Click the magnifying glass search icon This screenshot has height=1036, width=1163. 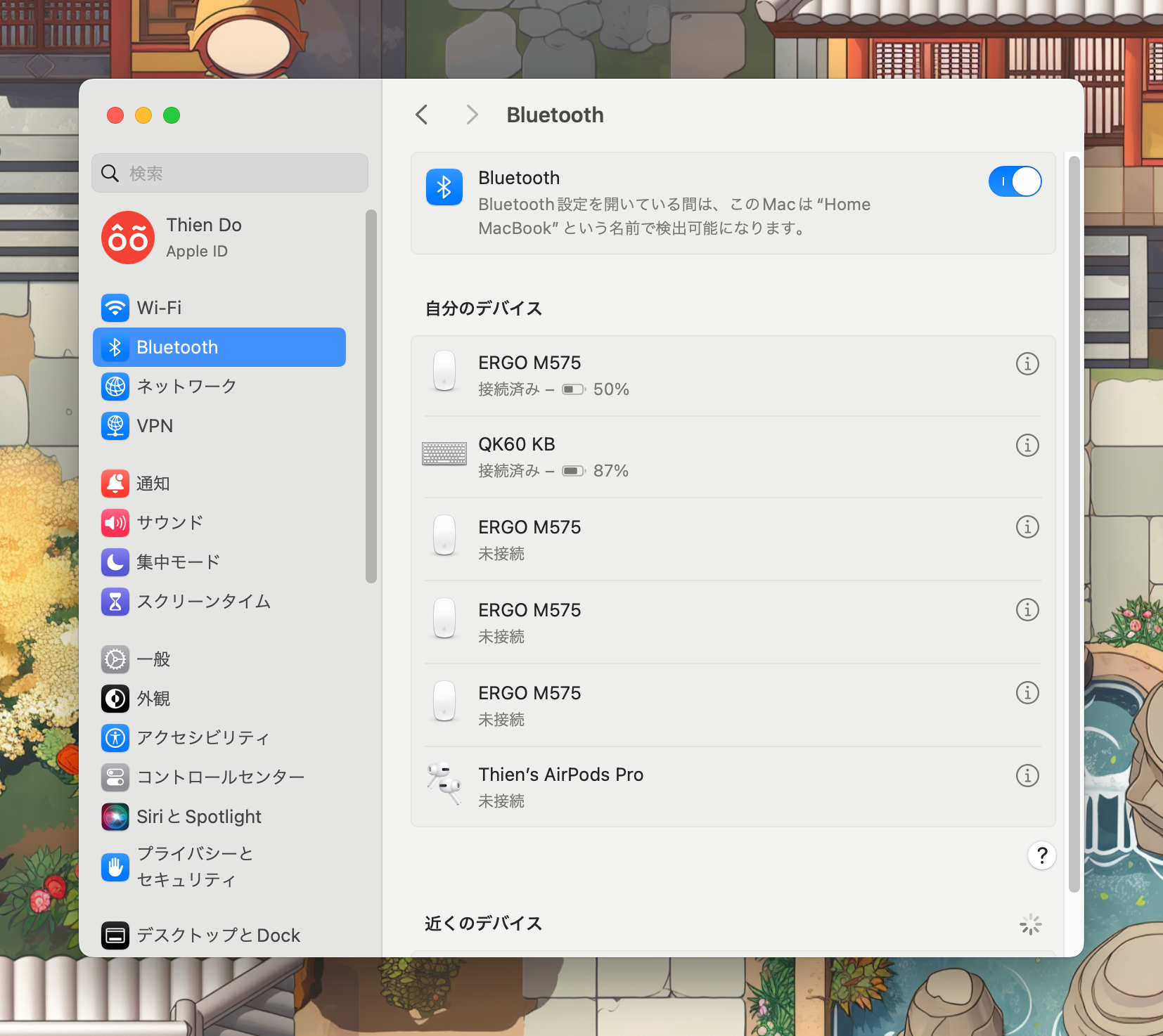(110, 173)
